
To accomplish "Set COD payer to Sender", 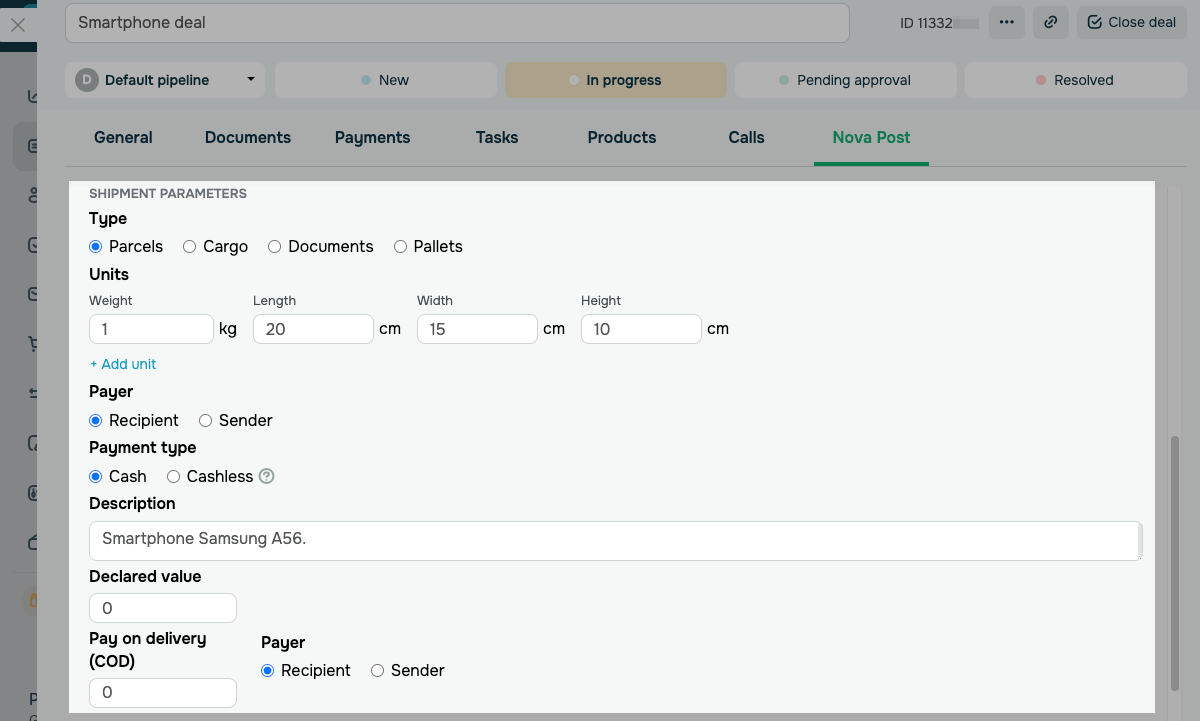I will [378, 671].
